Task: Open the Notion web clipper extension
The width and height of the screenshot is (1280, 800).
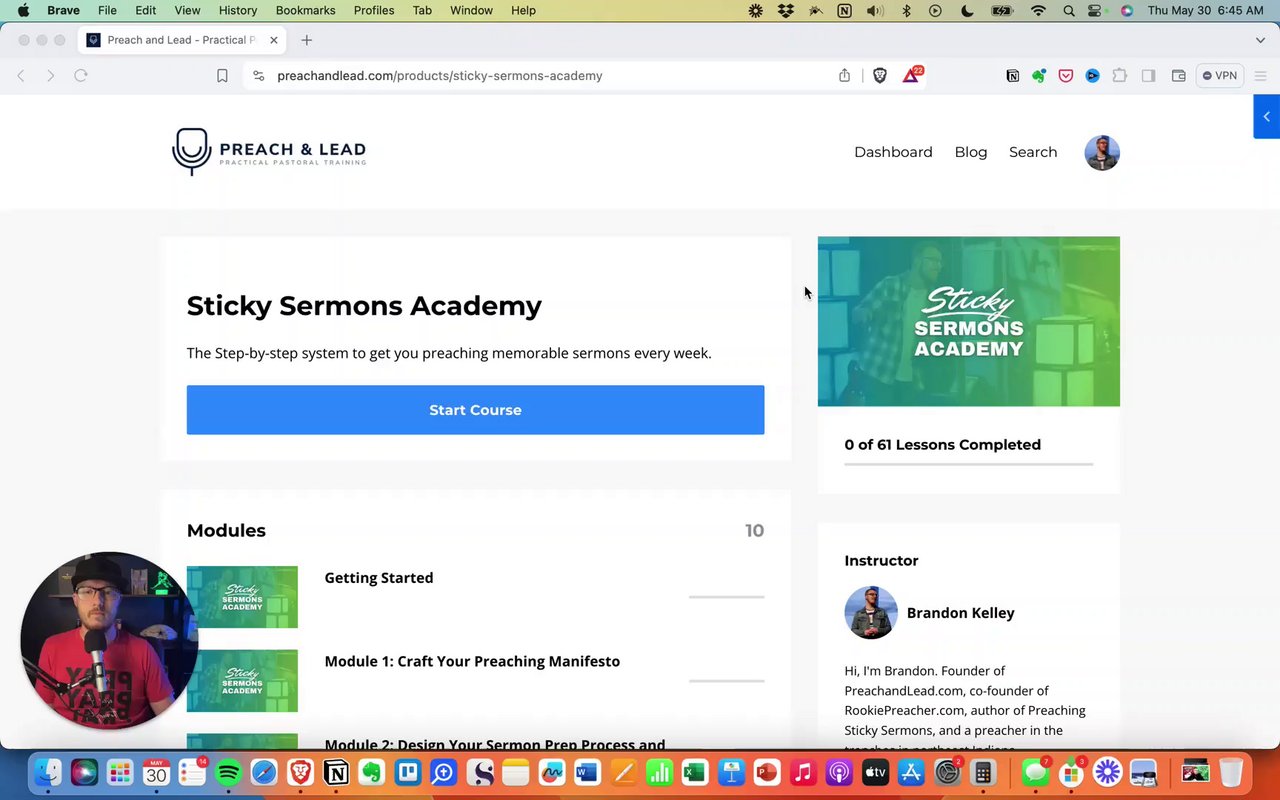Action: [x=1013, y=75]
